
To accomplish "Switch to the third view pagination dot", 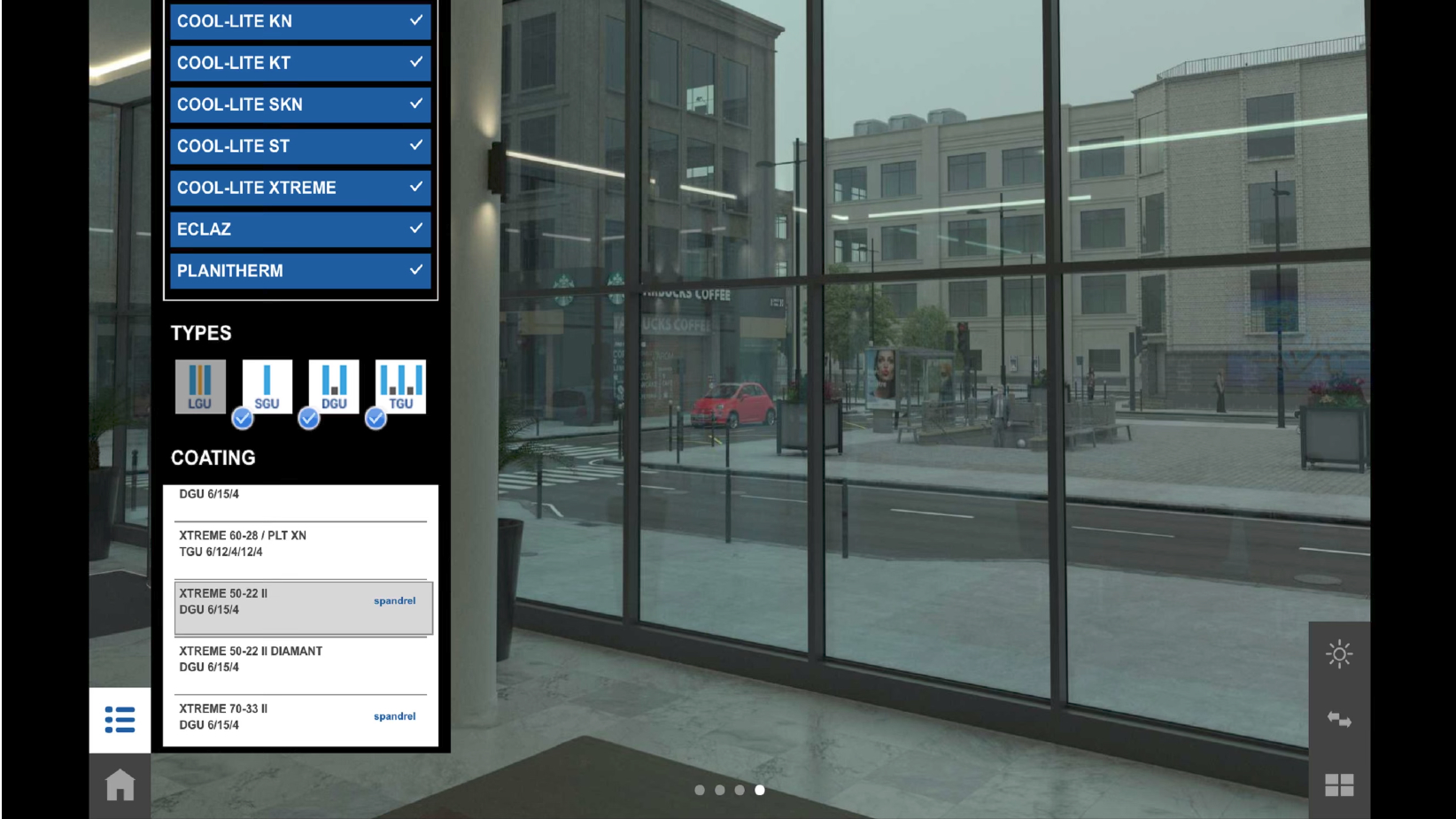I will pos(740,790).
